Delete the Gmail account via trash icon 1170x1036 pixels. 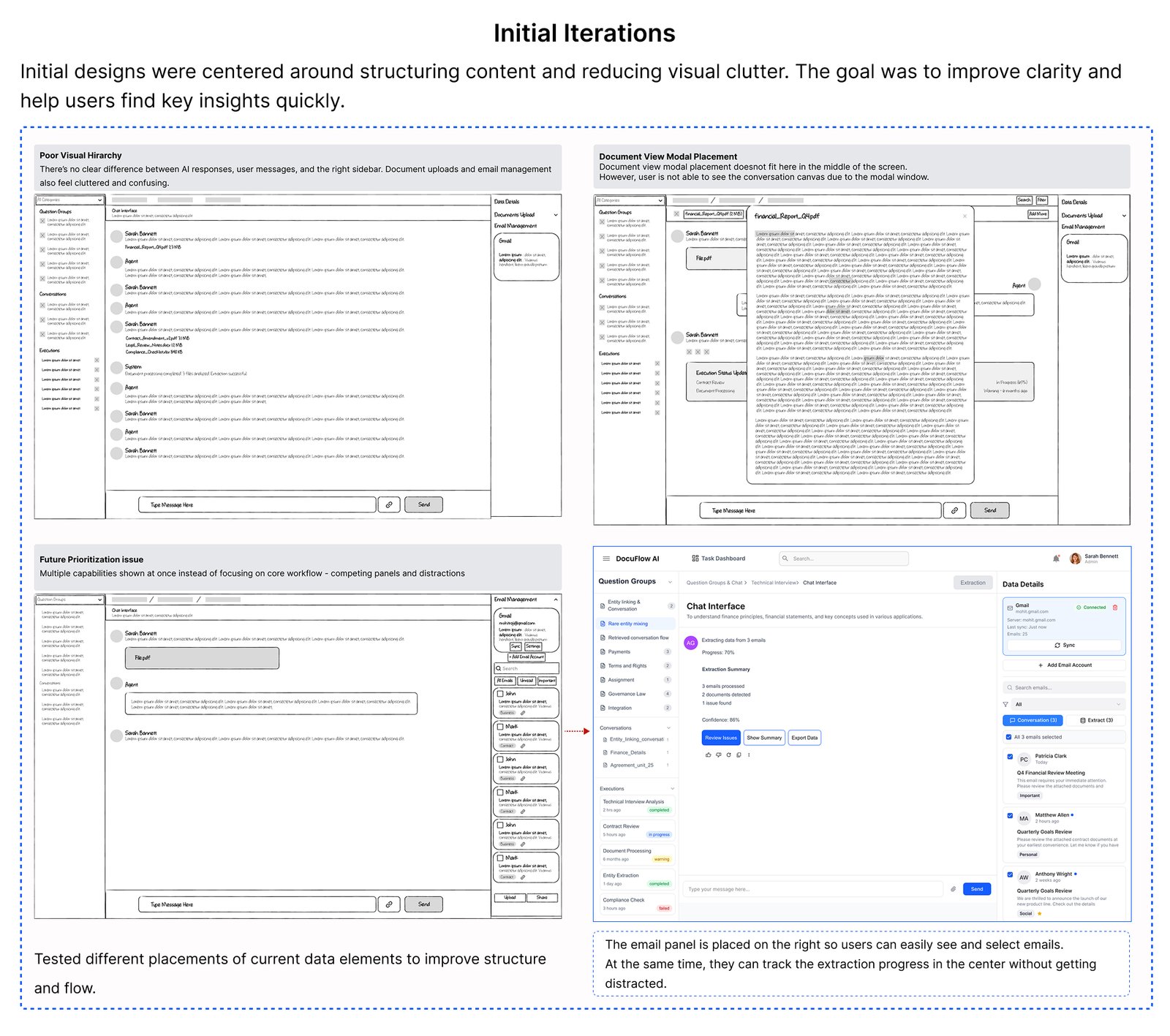tap(1114, 608)
